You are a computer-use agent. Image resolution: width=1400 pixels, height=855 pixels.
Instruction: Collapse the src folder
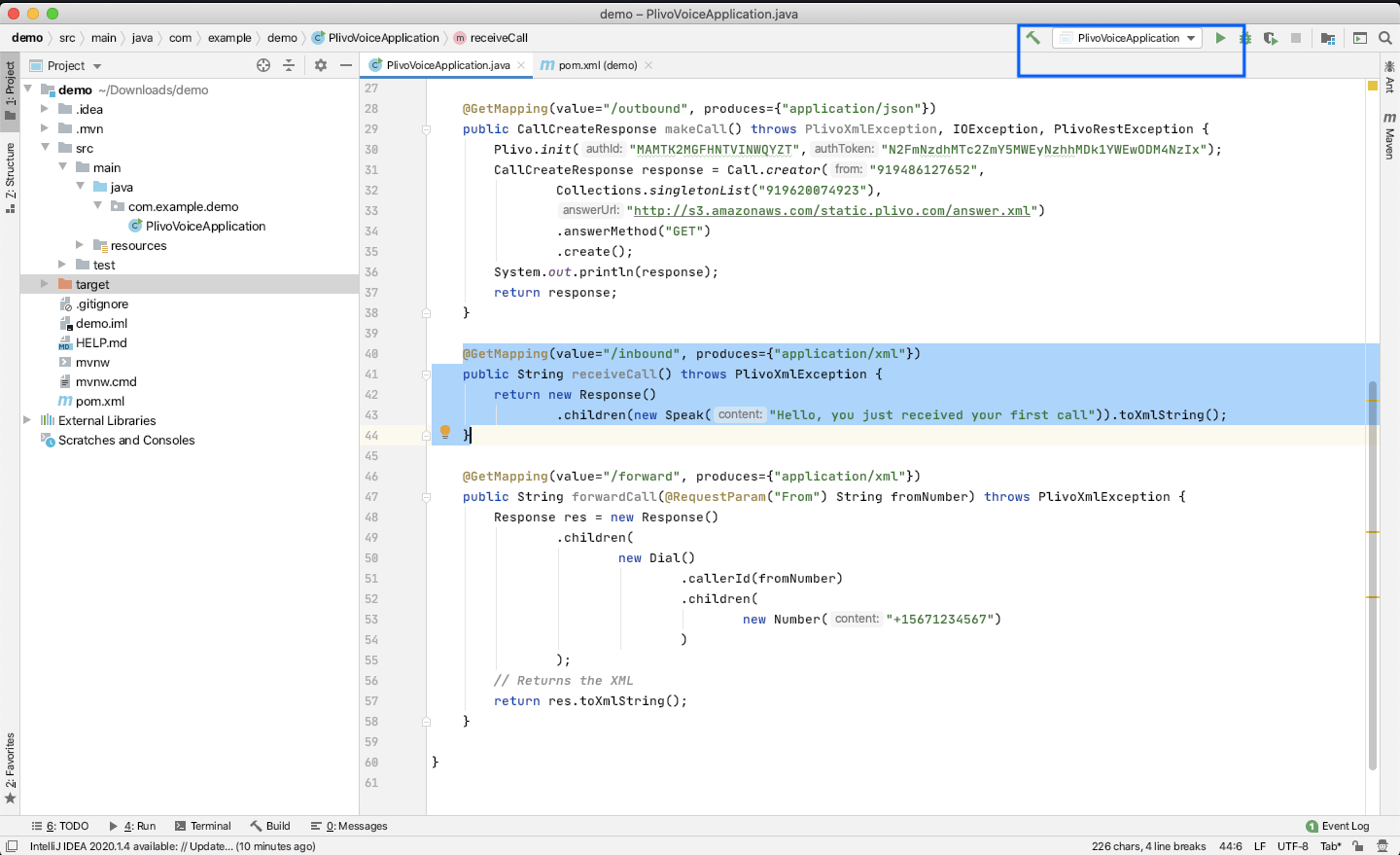45,148
